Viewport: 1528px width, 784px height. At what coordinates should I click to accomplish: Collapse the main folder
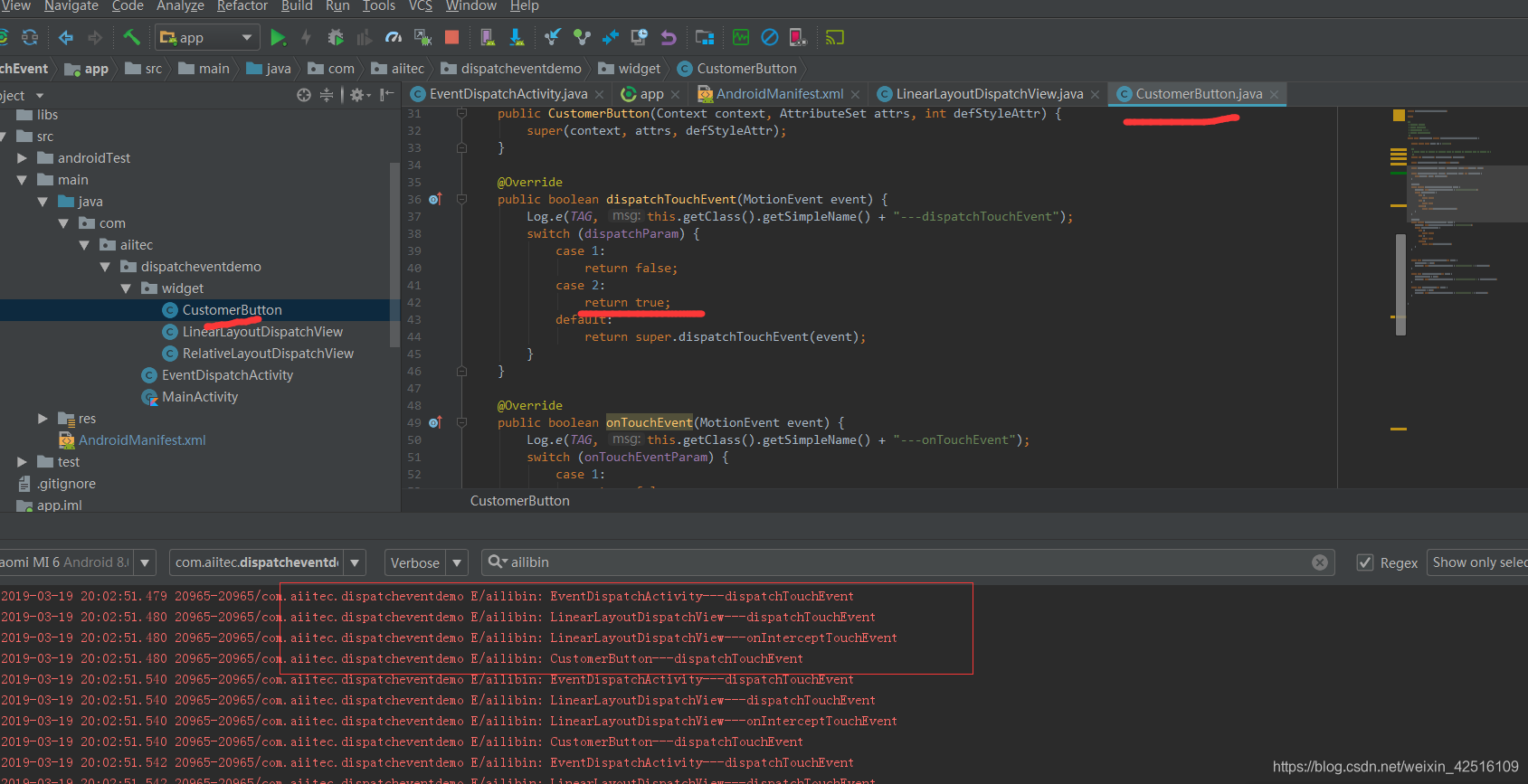pos(22,180)
